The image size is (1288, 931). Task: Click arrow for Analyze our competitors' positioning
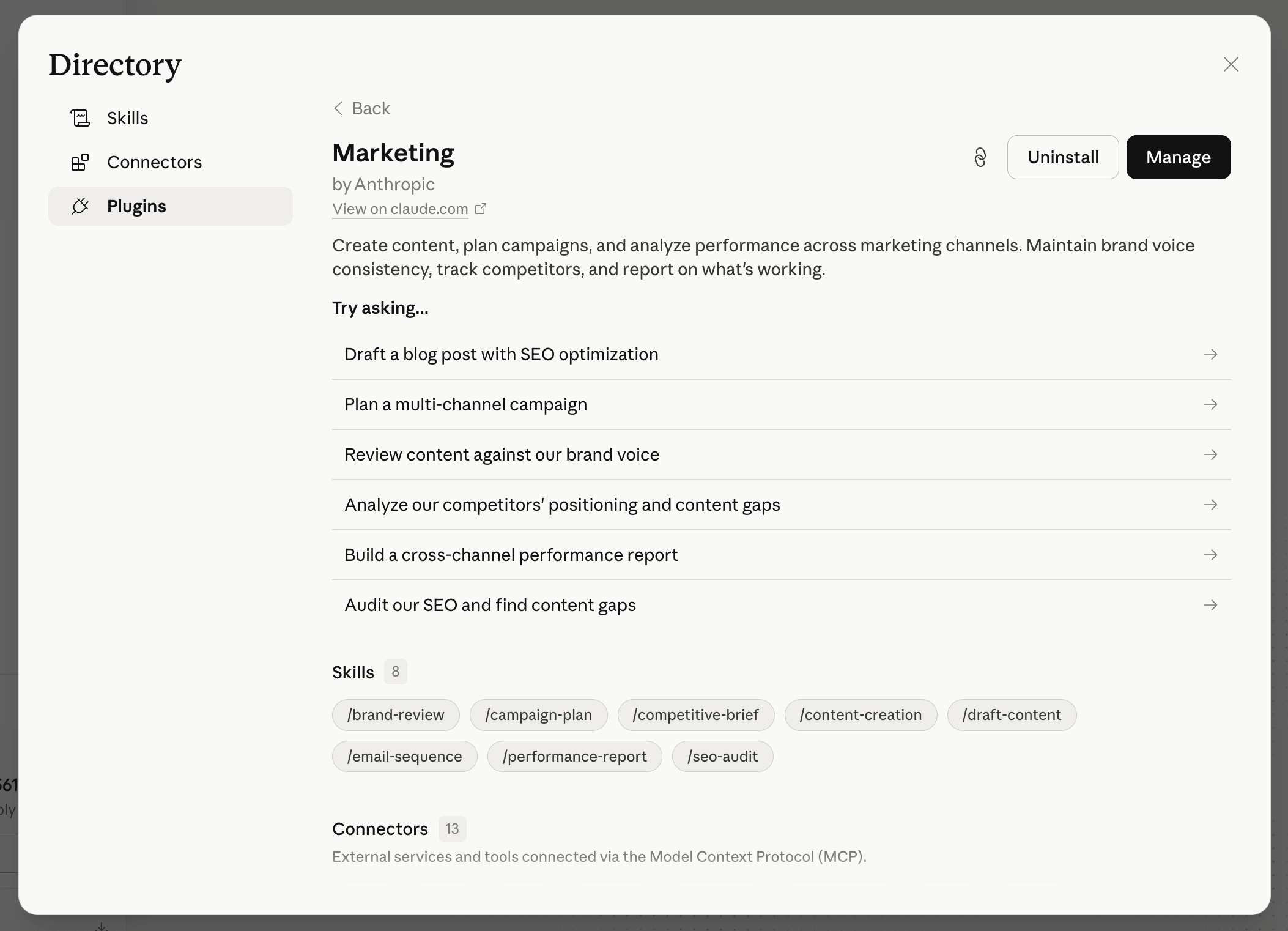(1210, 505)
